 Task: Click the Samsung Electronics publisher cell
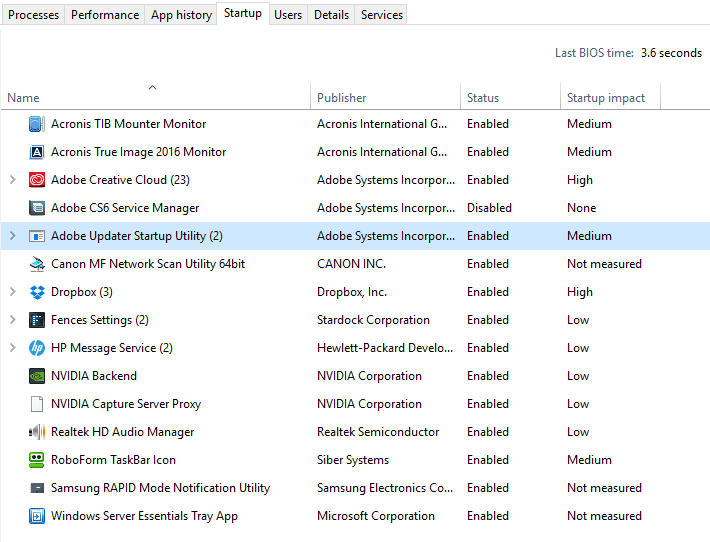(x=385, y=488)
